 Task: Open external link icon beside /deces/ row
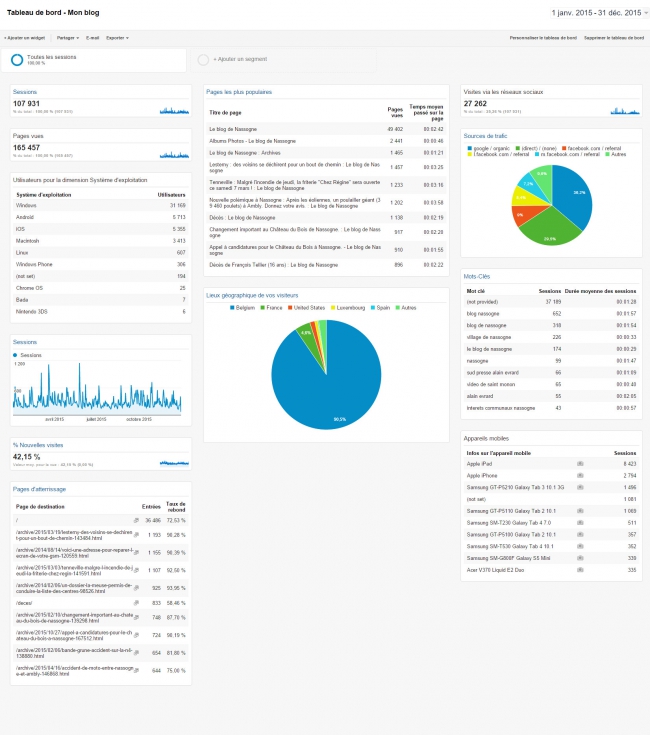(x=136, y=603)
